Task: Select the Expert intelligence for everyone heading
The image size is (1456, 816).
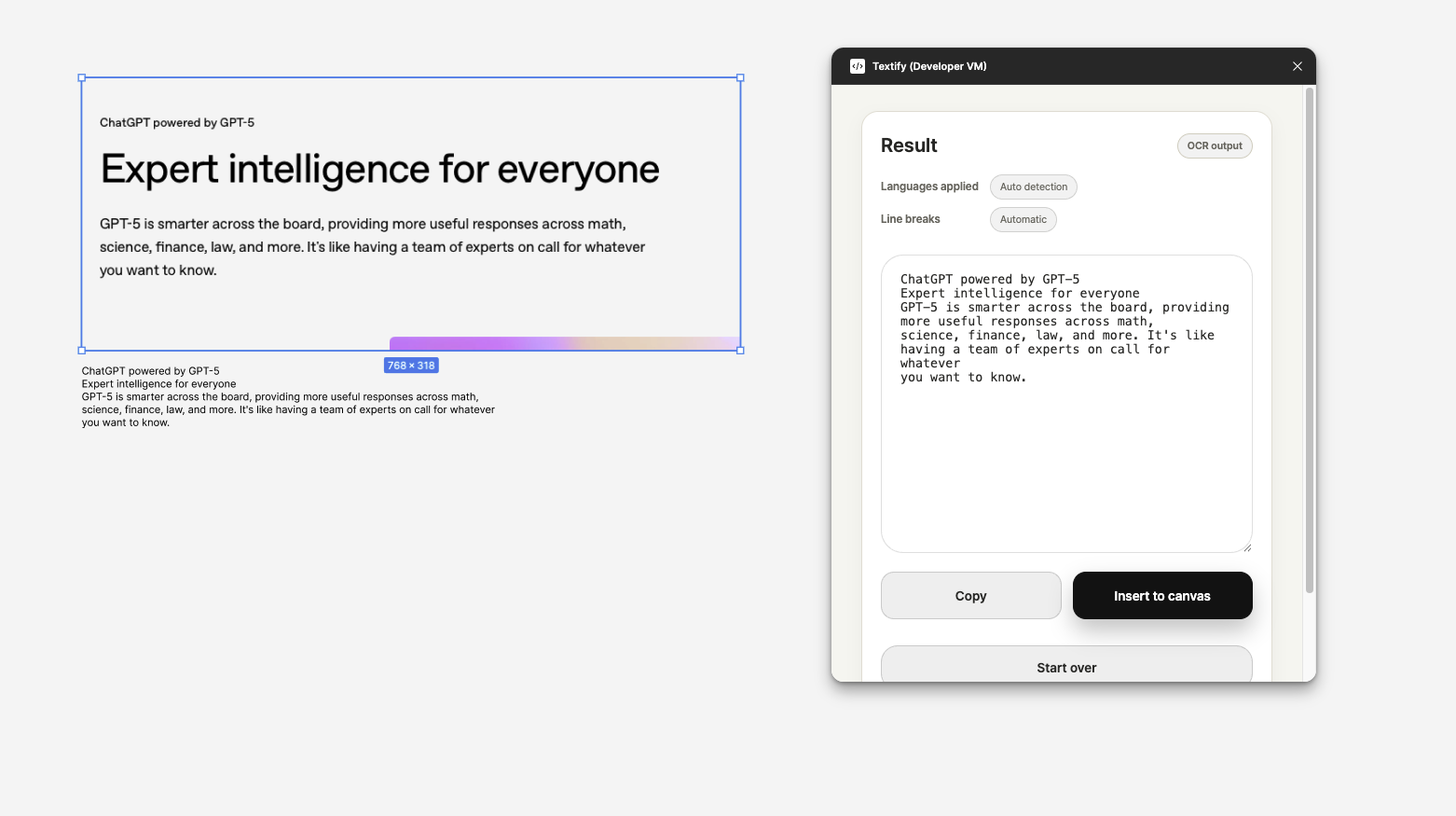Action: [379, 169]
